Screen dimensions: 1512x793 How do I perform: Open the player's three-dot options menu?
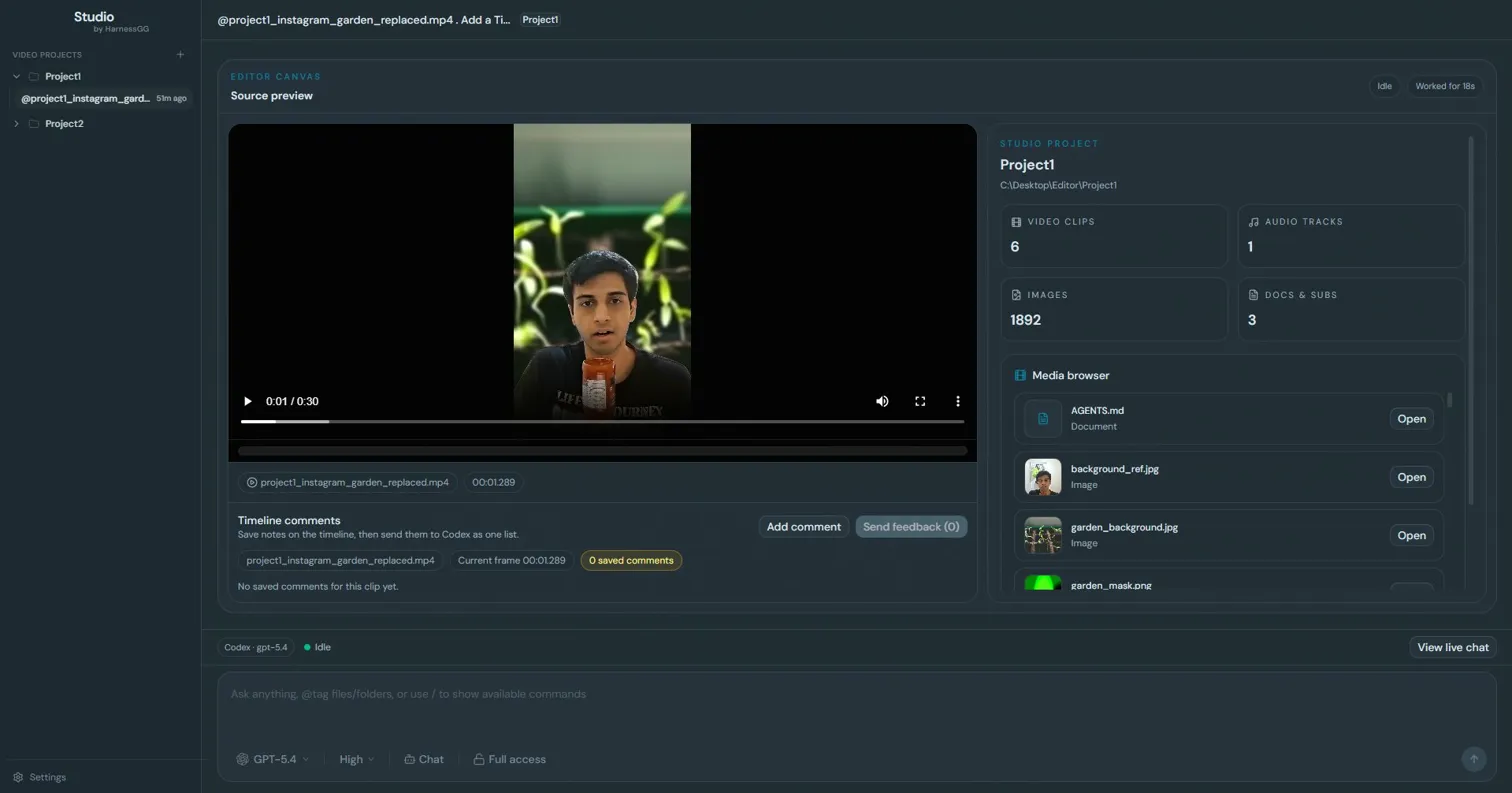click(957, 401)
